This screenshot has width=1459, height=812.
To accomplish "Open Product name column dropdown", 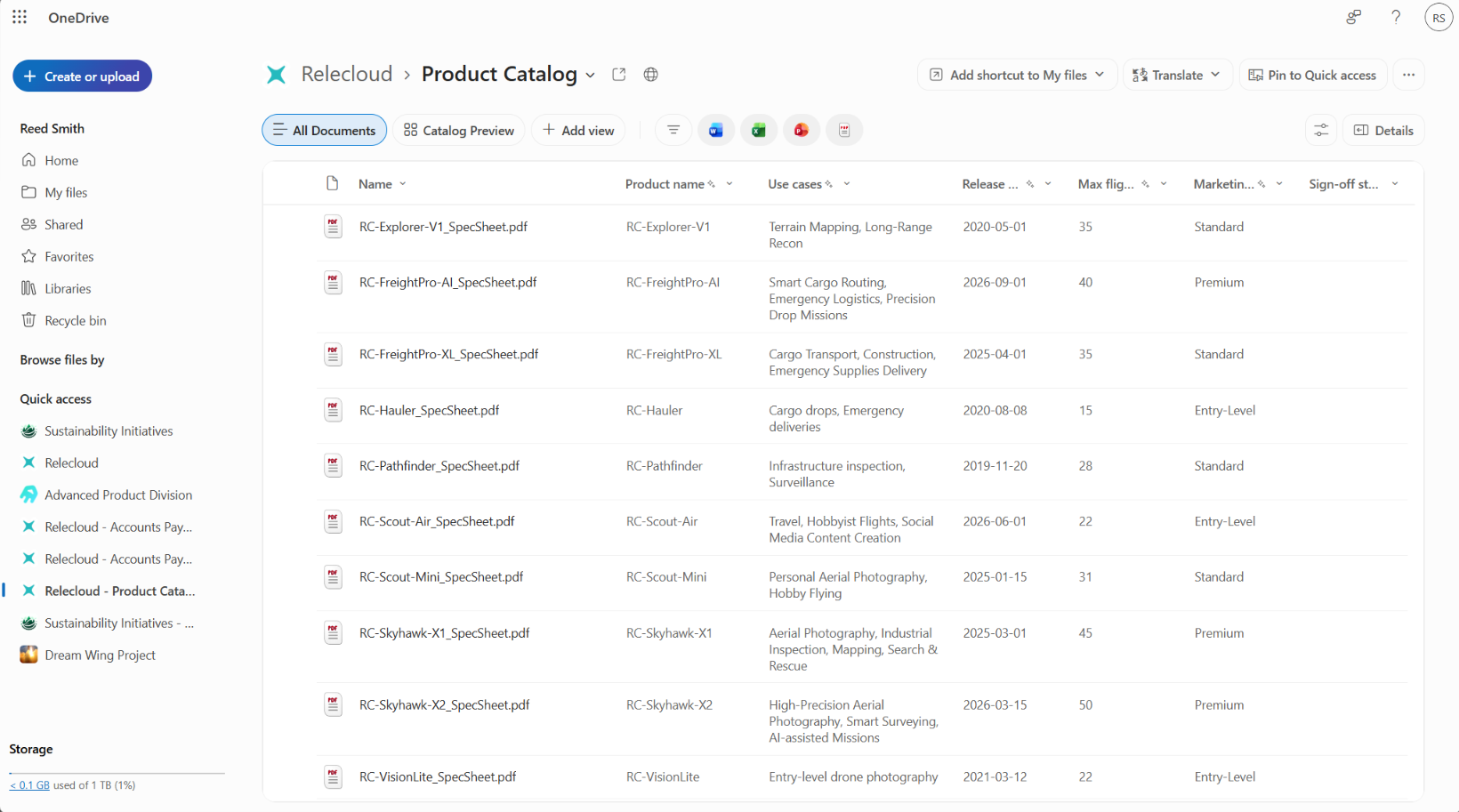I will (x=729, y=184).
